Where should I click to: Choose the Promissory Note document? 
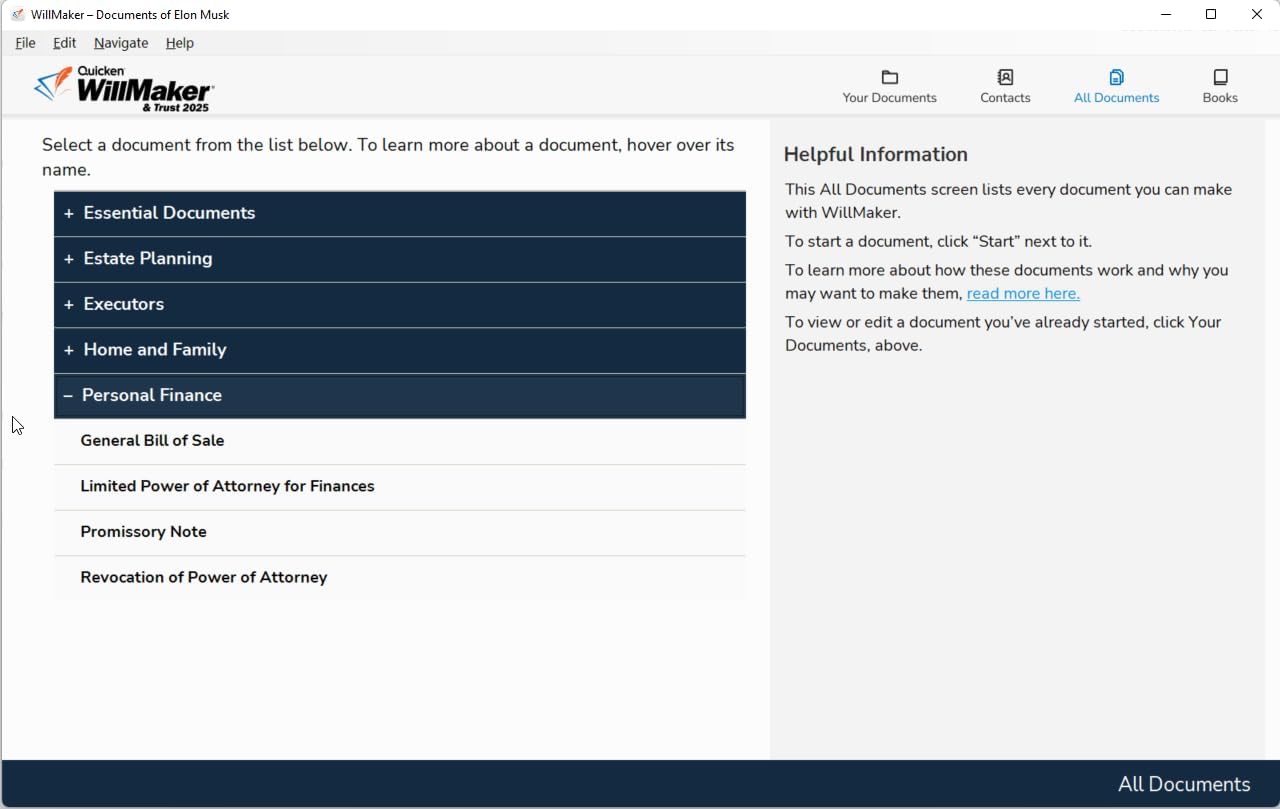(x=143, y=532)
